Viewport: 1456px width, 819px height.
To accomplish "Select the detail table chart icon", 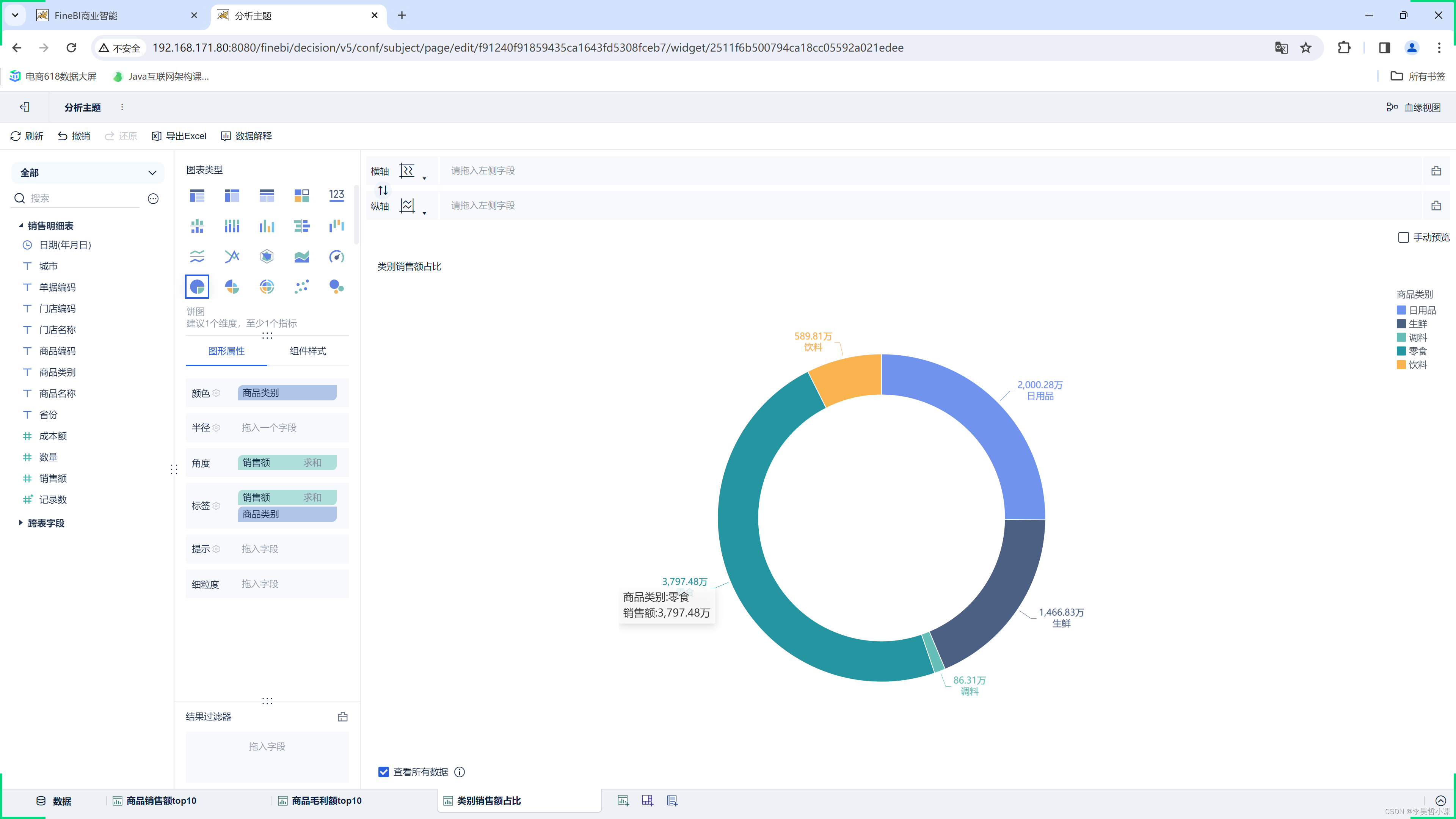I will click(267, 196).
